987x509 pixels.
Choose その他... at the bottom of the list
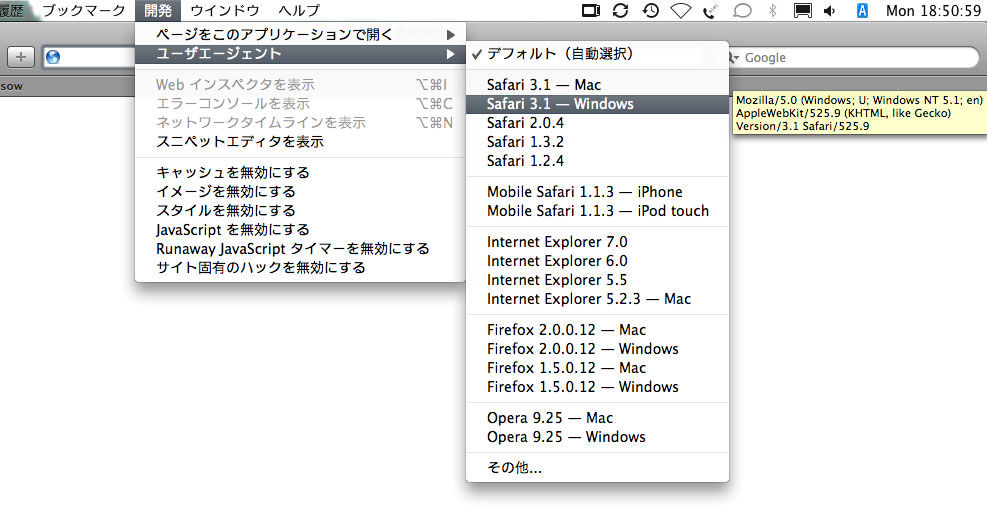[x=514, y=467]
